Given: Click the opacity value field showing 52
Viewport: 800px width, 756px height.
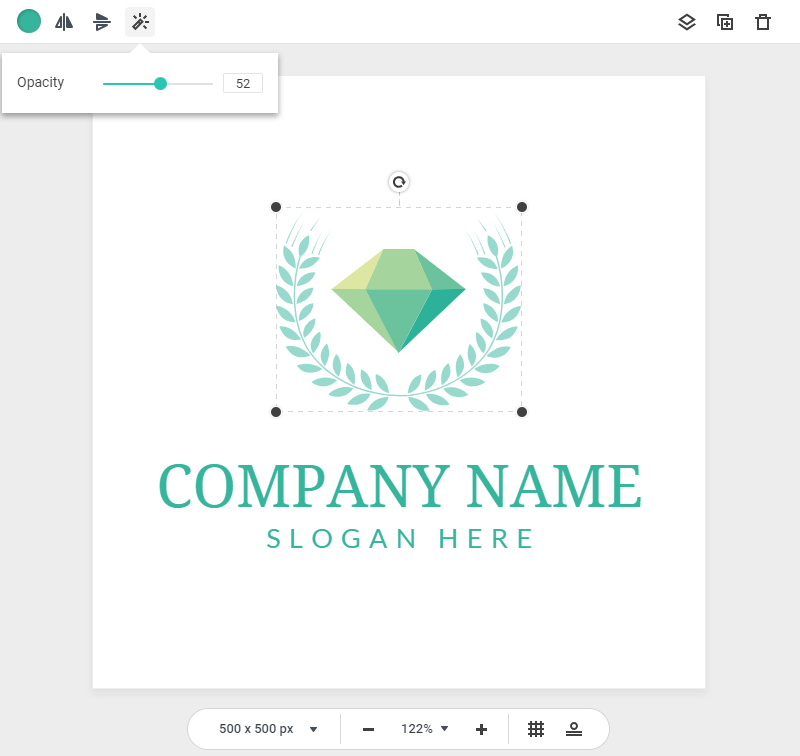Looking at the screenshot, I should (243, 83).
